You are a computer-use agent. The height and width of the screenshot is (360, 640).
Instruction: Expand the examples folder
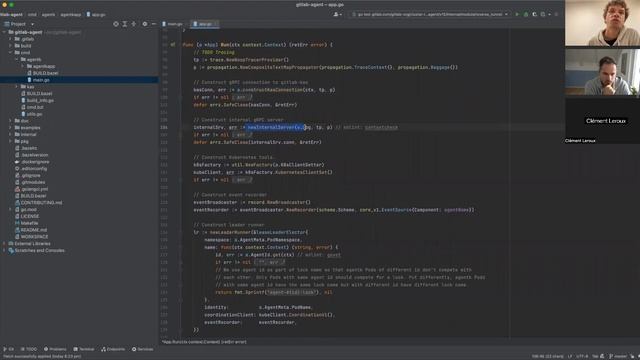(x=11, y=127)
